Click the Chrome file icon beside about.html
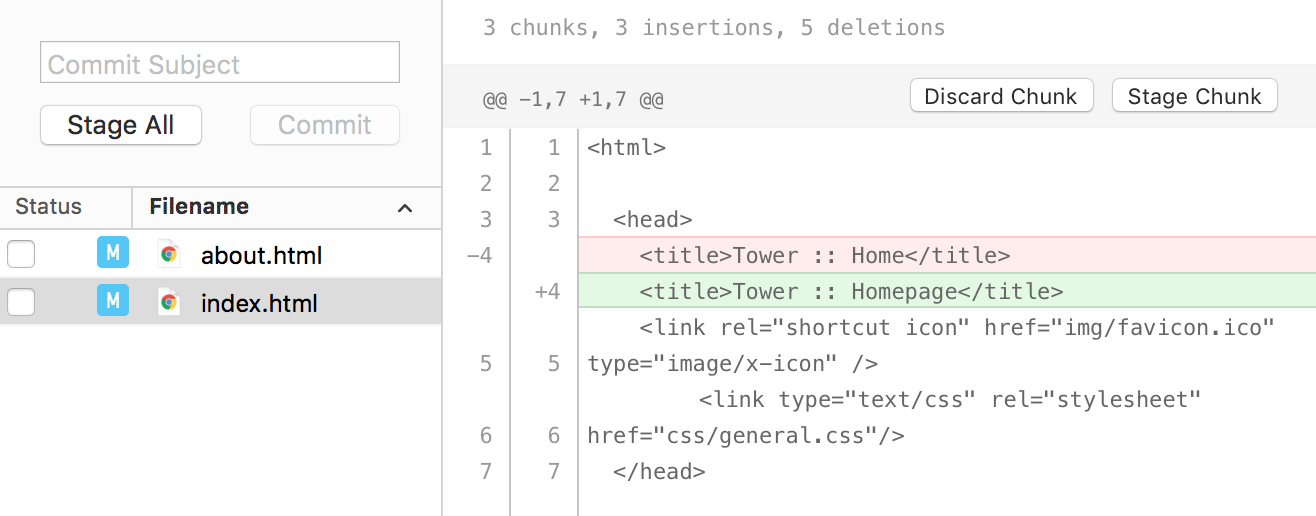Image resolution: width=1316 pixels, height=516 pixels. 169,254
